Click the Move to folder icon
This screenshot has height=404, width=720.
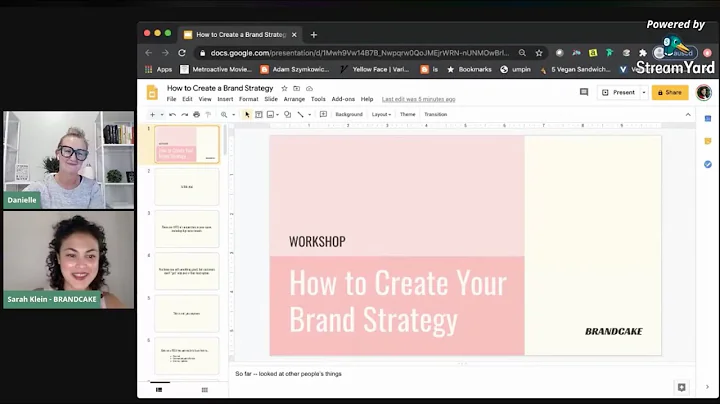pos(297,88)
